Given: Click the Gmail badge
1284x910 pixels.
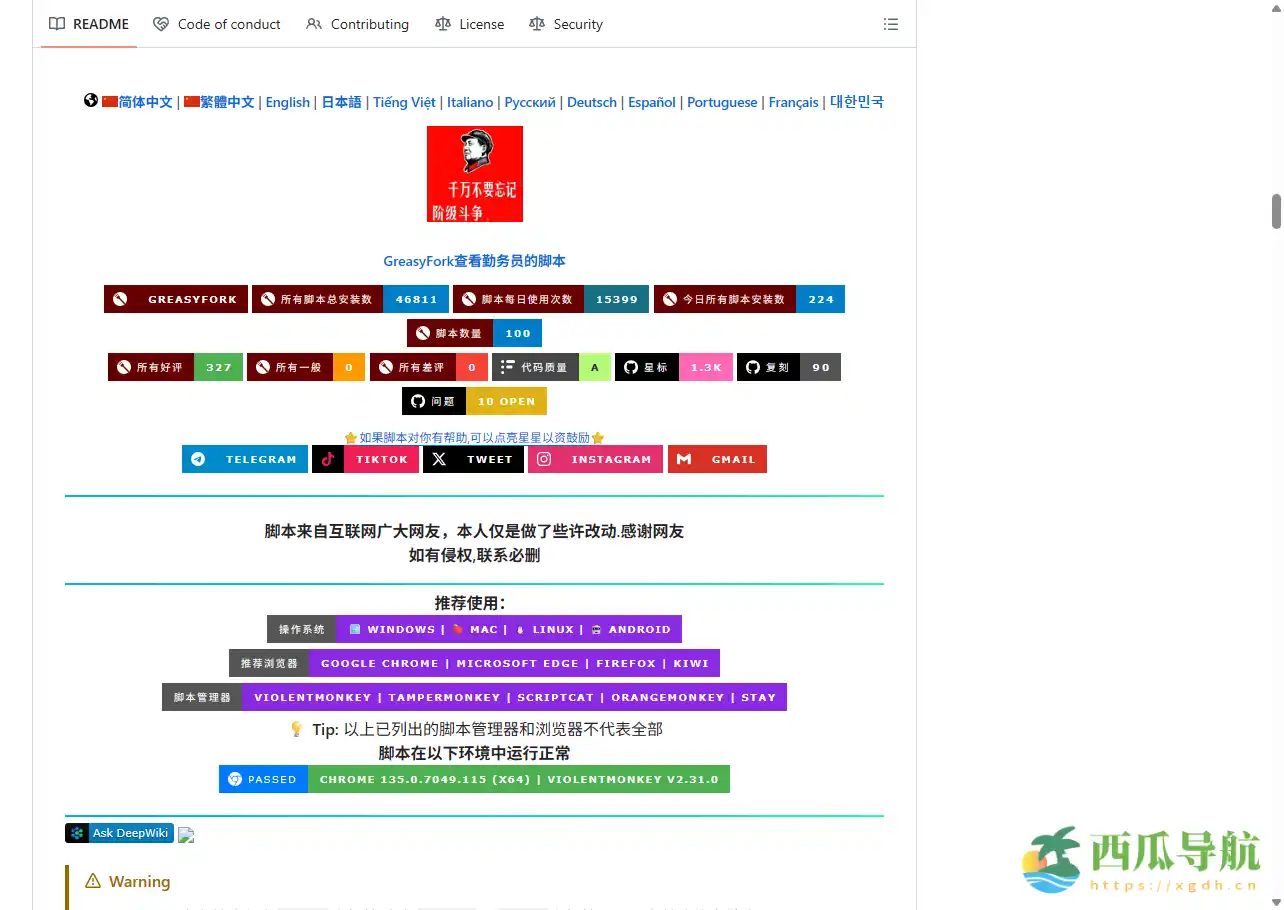Looking at the screenshot, I should pyautogui.click(x=717, y=459).
